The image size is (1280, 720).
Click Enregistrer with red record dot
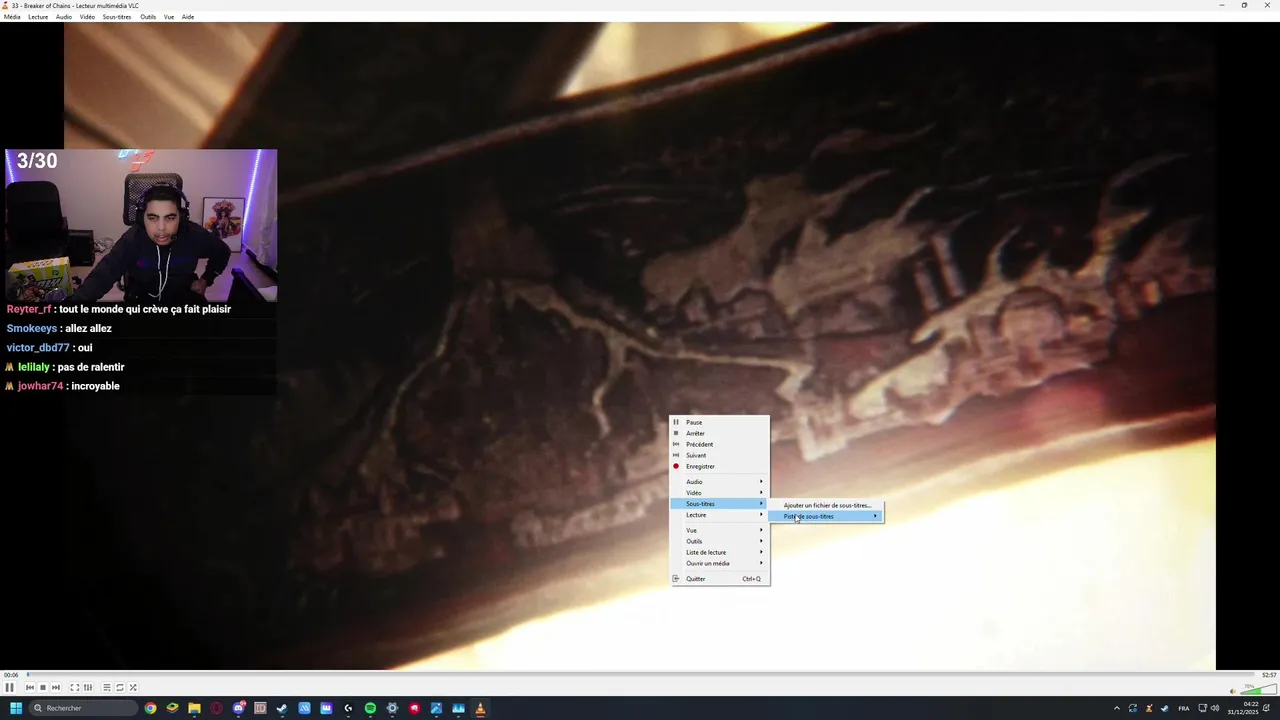[x=719, y=466]
